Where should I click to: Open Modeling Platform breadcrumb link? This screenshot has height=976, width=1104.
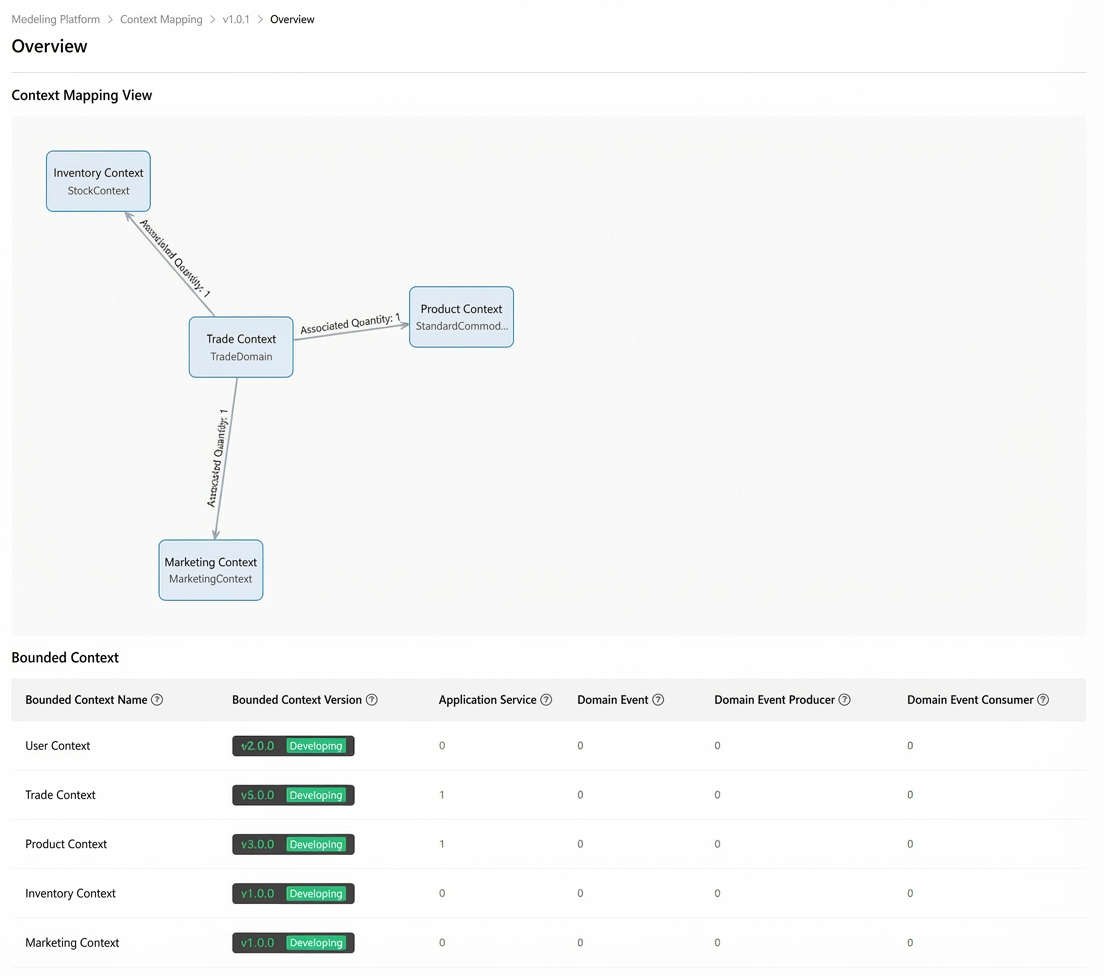tap(56, 19)
